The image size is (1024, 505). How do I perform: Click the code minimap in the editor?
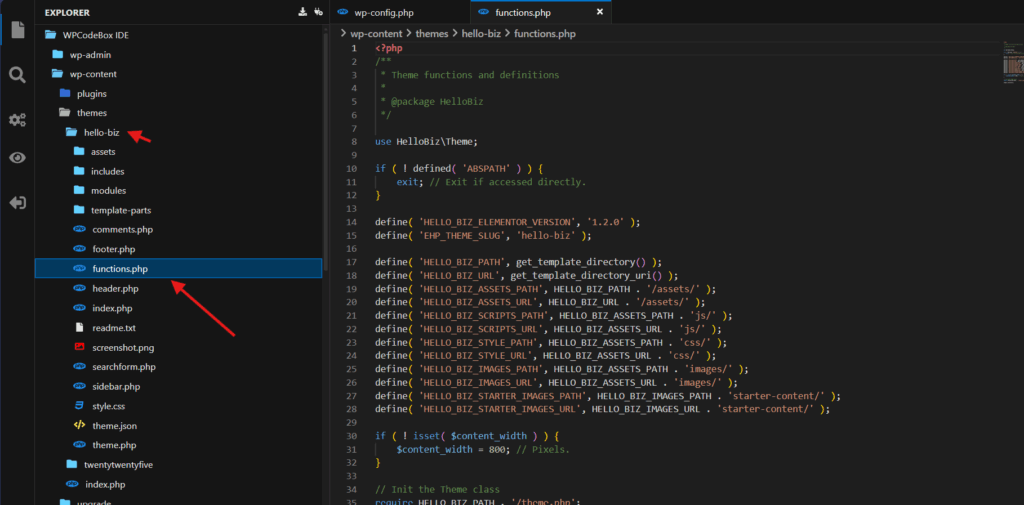[1013, 63]
